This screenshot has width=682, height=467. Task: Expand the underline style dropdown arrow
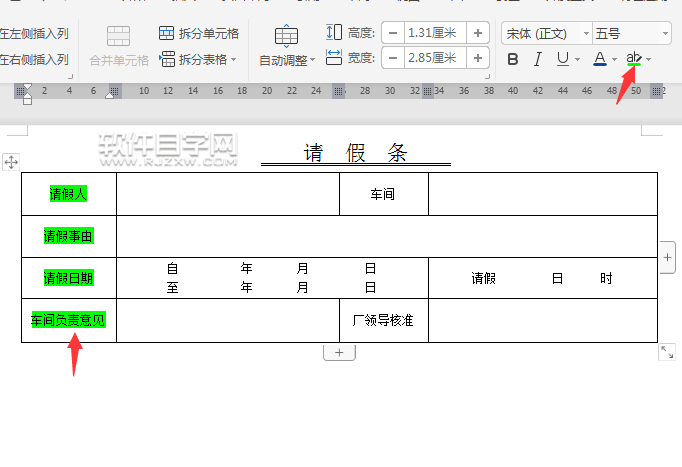click(578, 60)
